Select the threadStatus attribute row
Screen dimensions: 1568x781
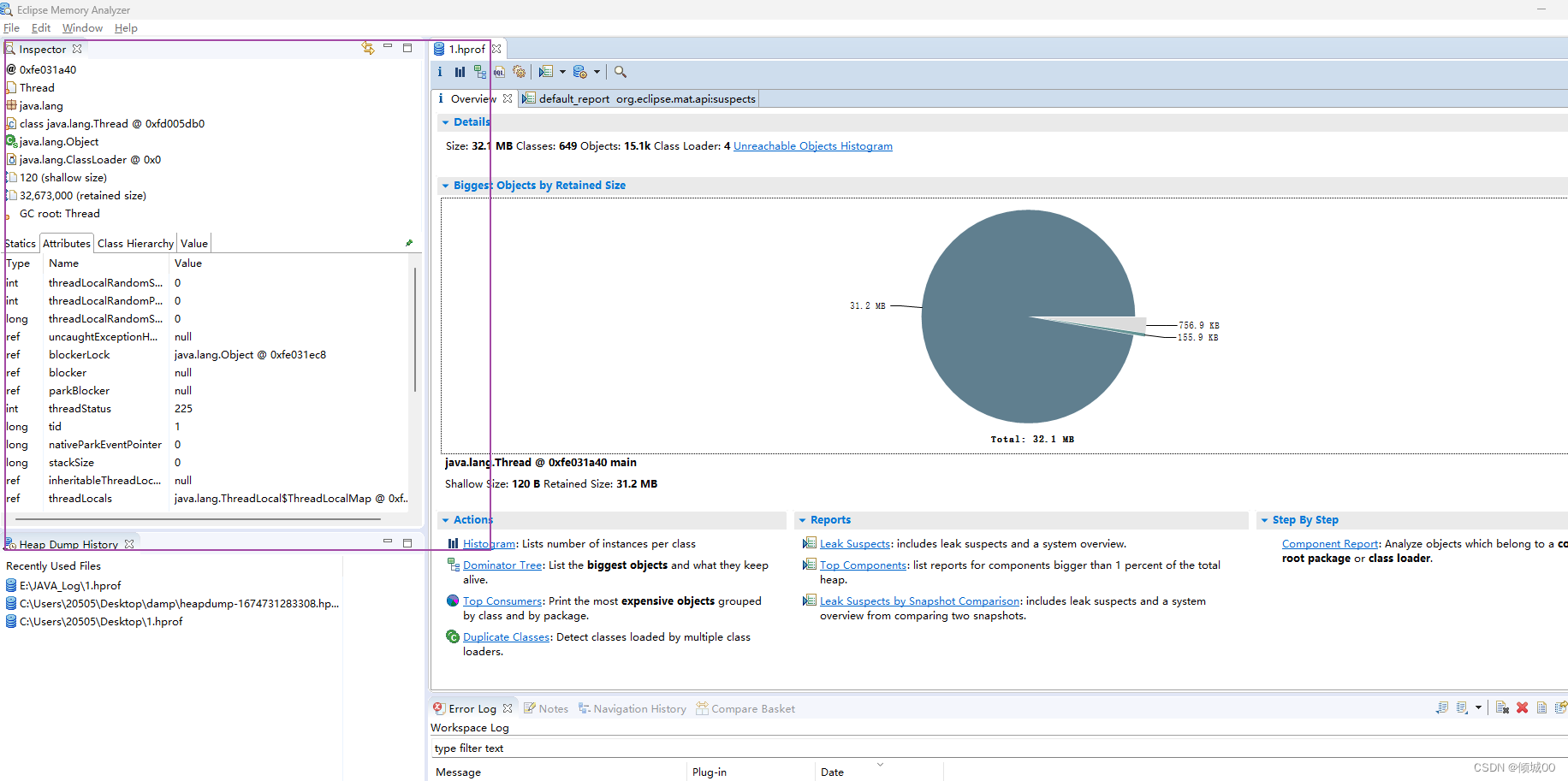pos(205,409)
